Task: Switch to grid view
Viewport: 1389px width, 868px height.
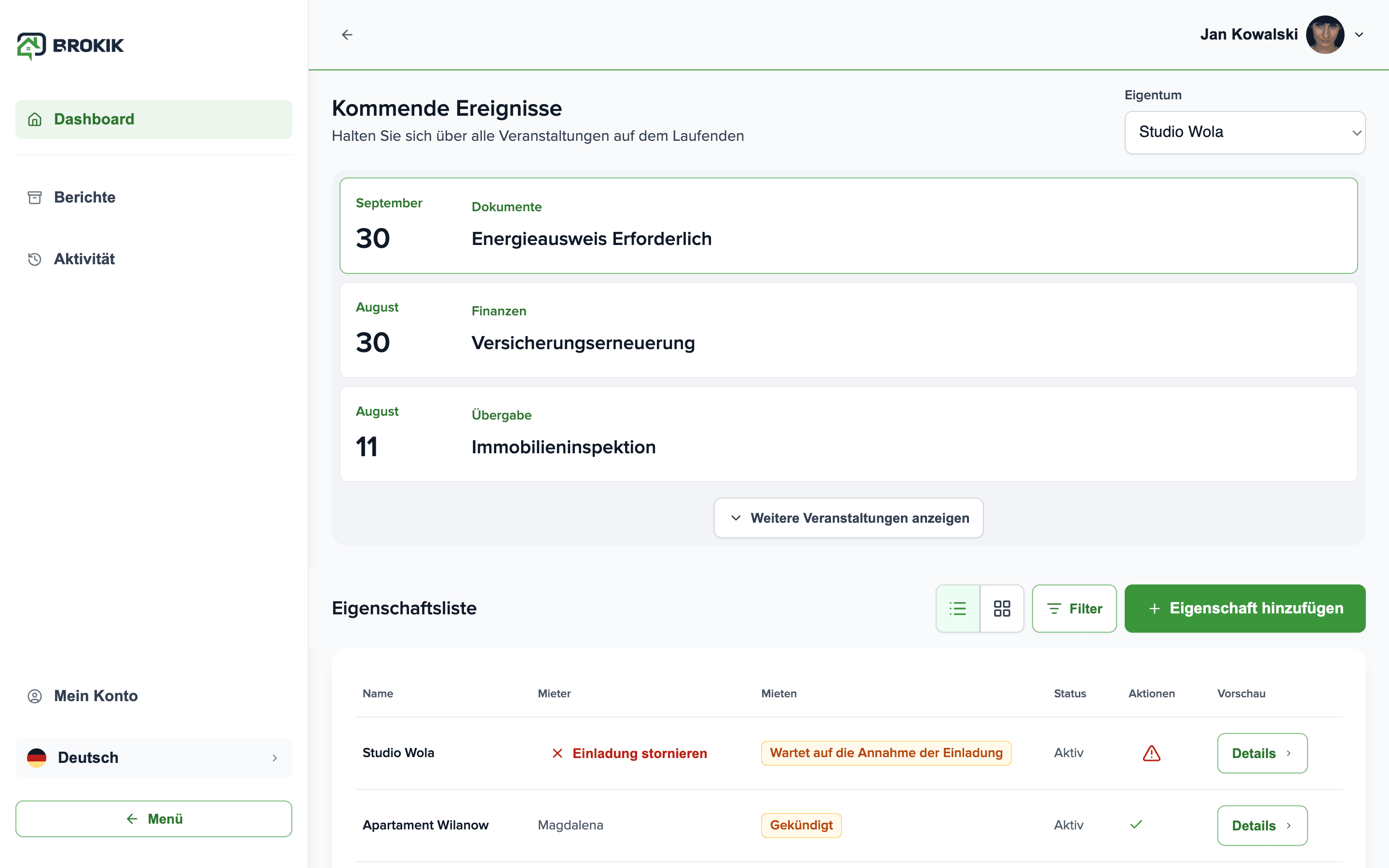Action: tap(1002, 609)
